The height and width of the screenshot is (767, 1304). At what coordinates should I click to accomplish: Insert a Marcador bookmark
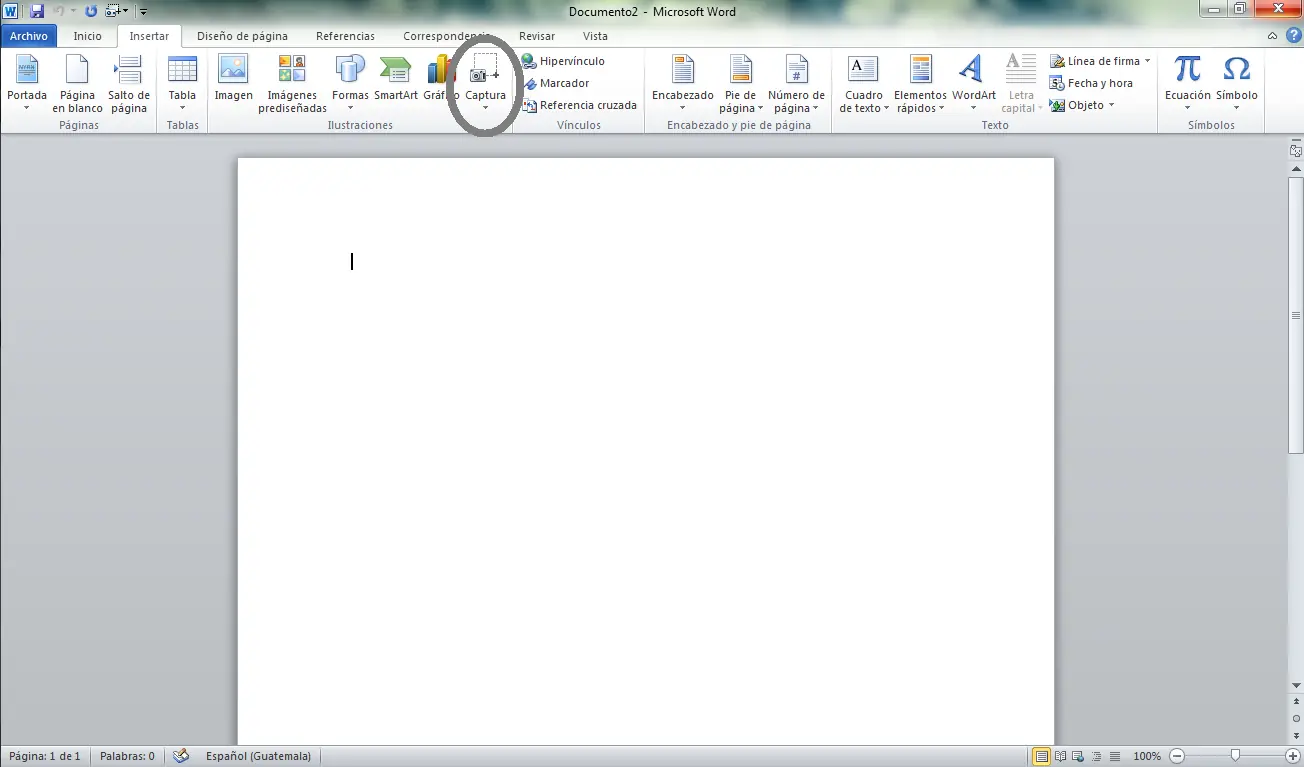[x=555, y=83]
